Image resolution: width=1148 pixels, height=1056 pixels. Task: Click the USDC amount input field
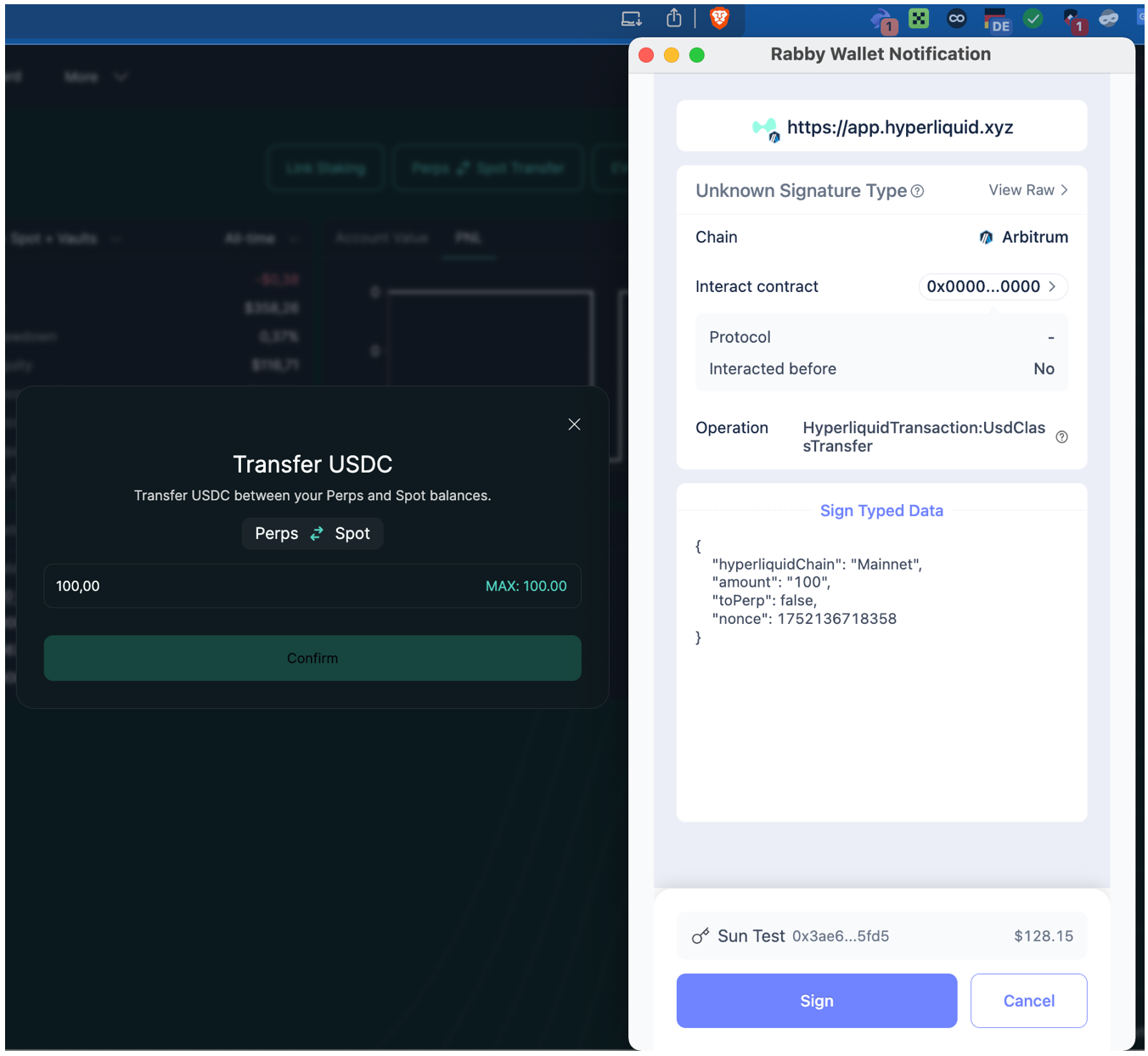click(255, 586)
